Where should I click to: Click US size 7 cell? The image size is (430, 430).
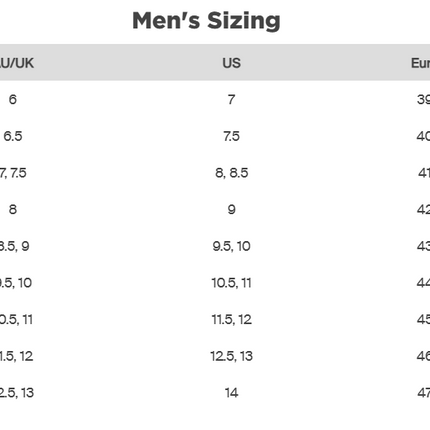pos(231,99)
